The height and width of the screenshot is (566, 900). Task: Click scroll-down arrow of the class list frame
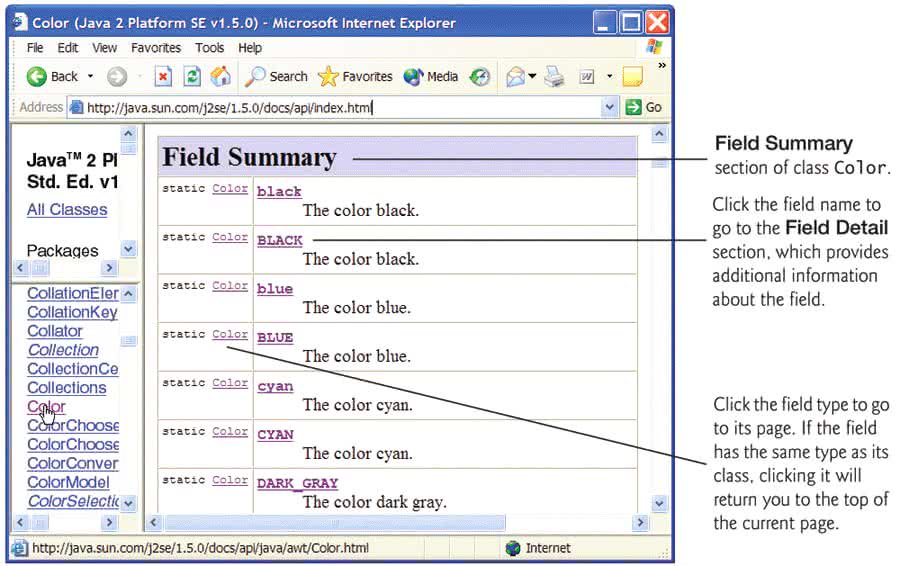coord(129,503)
